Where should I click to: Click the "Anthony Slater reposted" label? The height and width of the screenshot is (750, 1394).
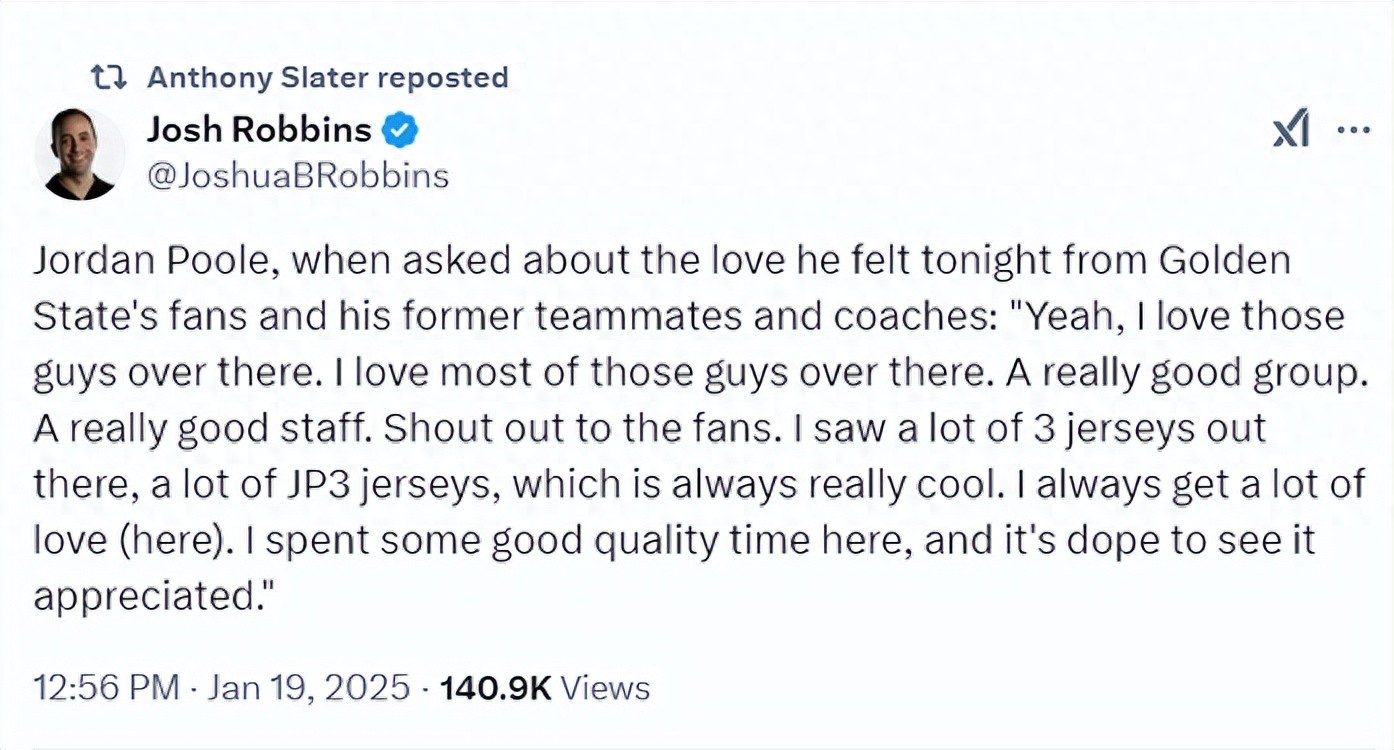[327, 77]
